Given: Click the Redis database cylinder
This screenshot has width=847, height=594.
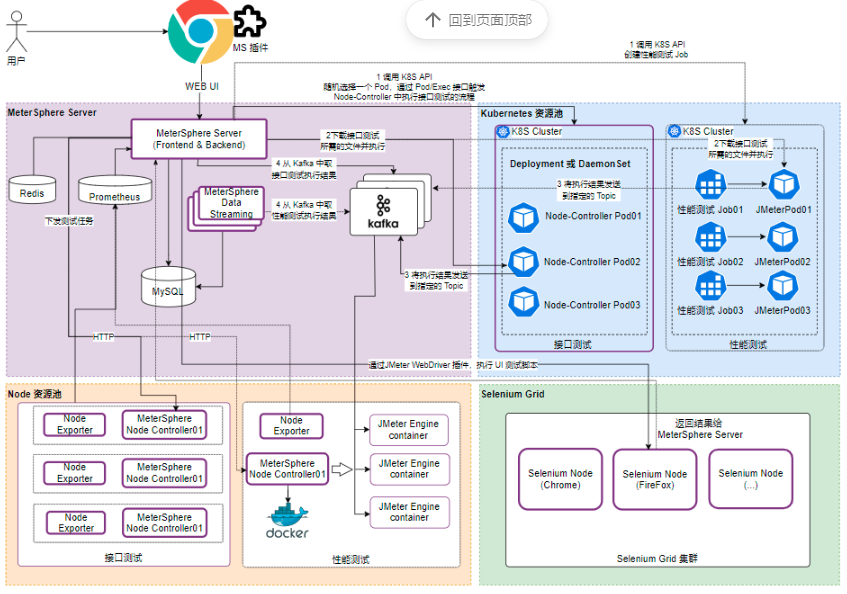Looking at the screenshot, I should coord(32,189).
